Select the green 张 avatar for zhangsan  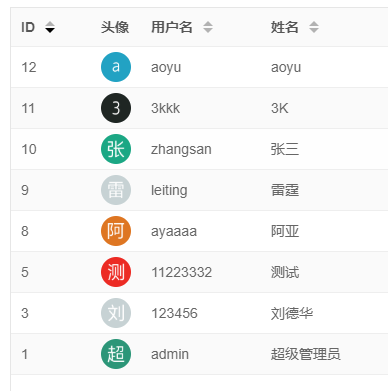click(x=116, y=149)
